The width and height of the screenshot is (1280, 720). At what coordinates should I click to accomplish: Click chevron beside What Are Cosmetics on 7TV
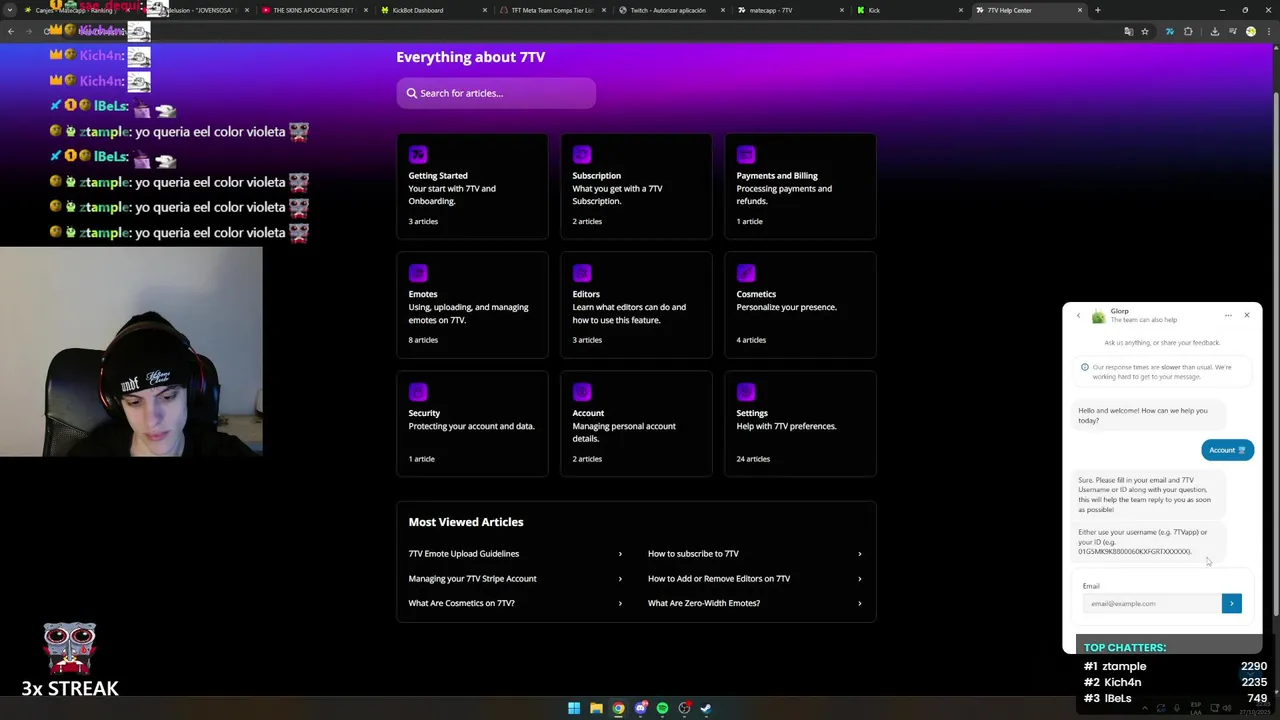click(620, 603)
